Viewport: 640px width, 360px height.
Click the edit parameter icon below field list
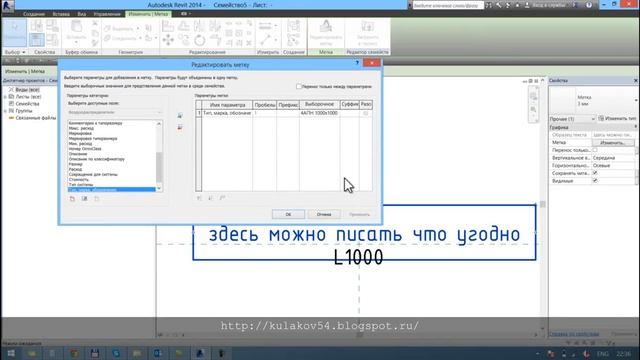(x=84, y=199)
